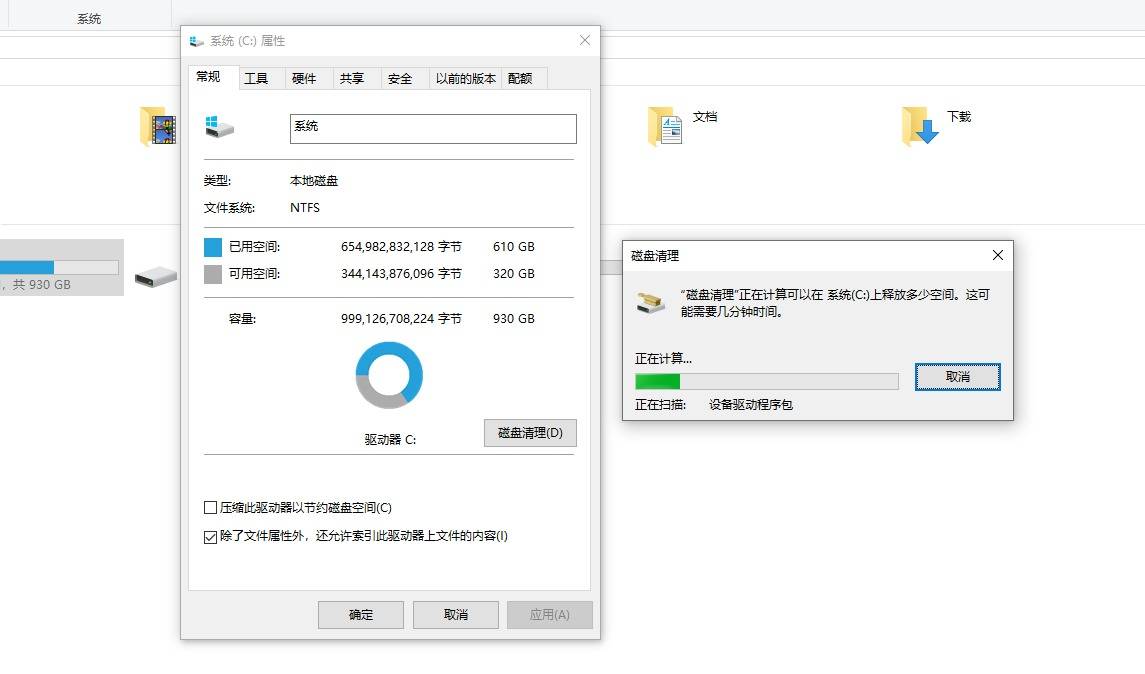Switch to the 共享 tab

click(x=352, y=78)
